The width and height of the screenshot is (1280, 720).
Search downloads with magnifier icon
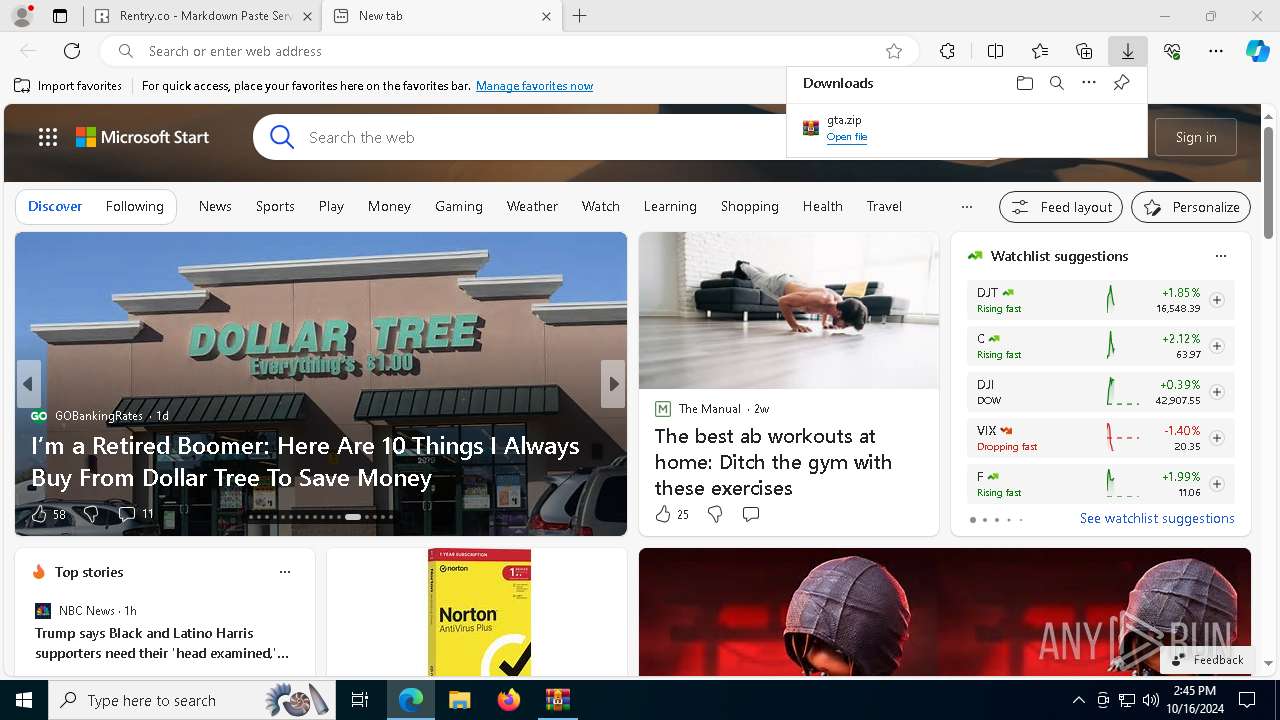(x=1057, y=83)
